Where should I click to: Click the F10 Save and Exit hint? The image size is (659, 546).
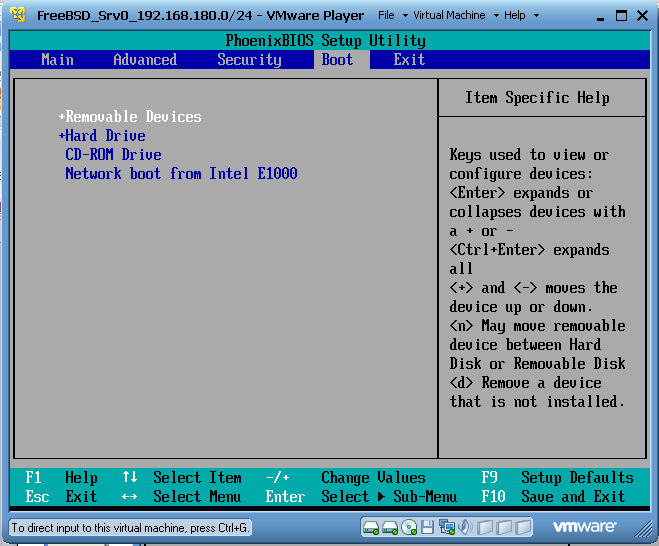click(x=553, y=497)
